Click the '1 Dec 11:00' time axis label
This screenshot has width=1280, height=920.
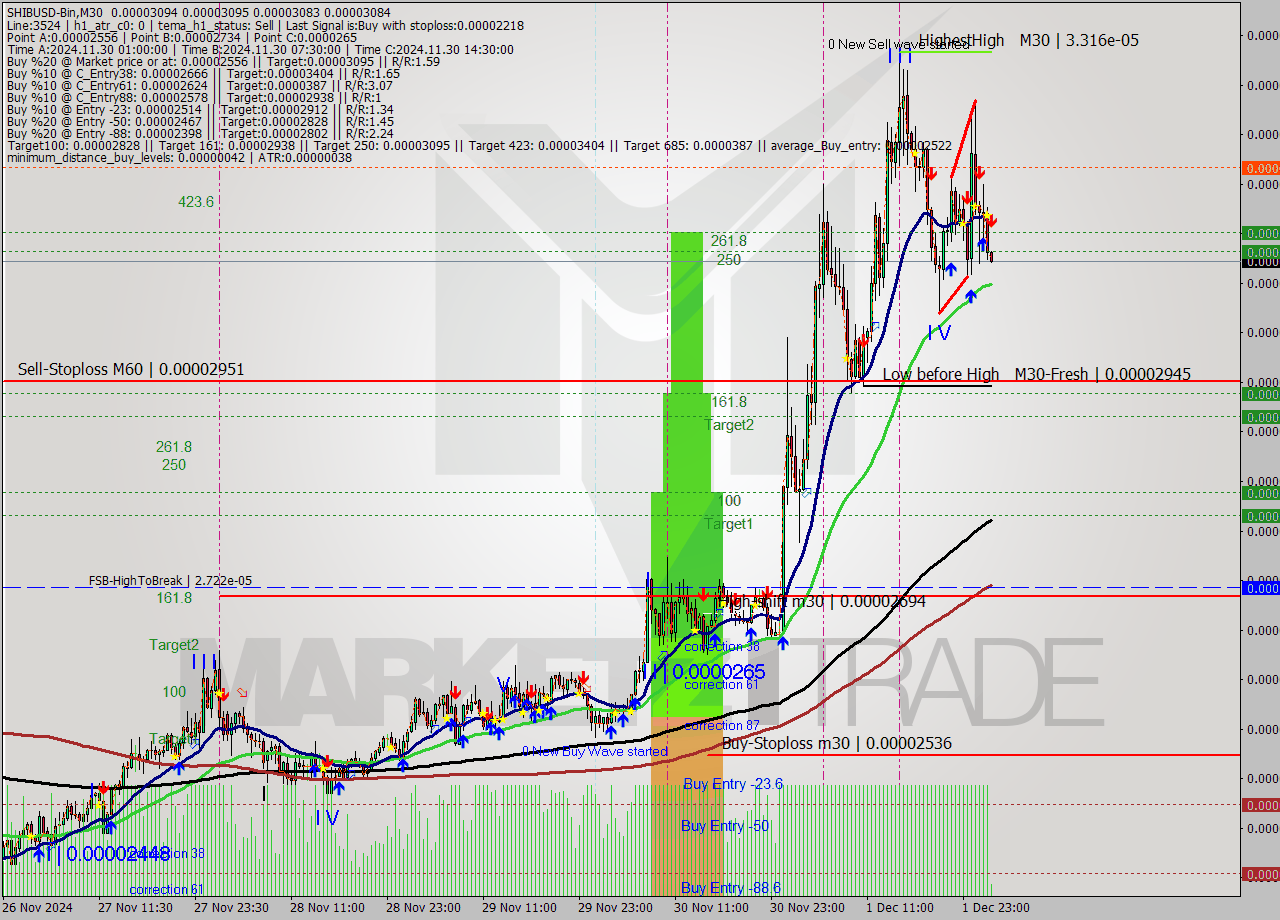click(x=900, y=908)
